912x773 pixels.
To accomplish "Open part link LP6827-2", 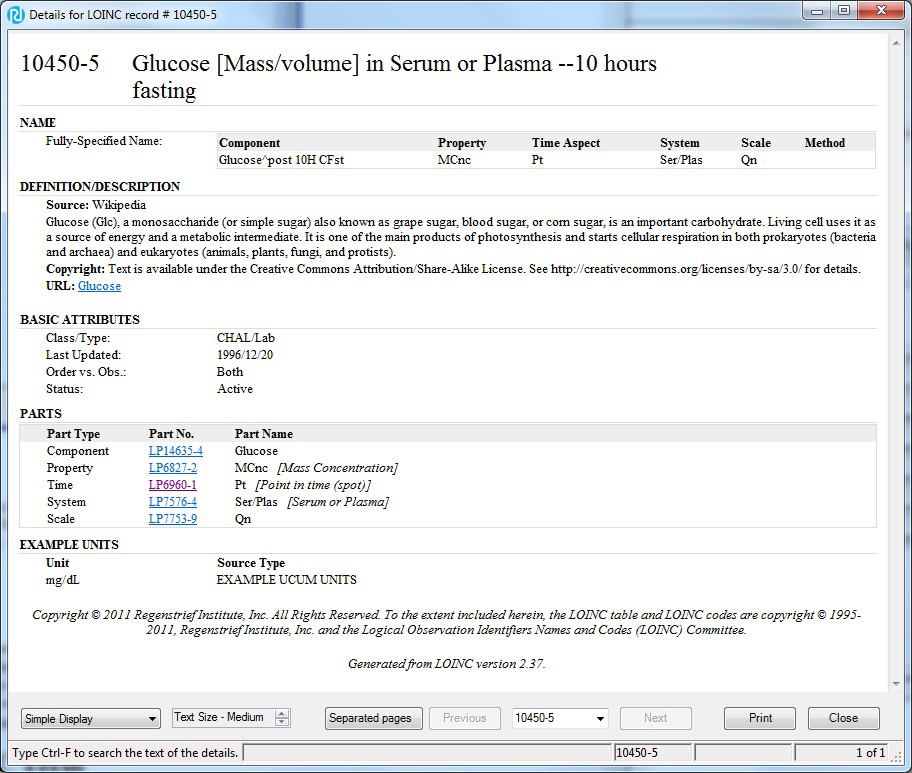I will [x=173, y=468].
